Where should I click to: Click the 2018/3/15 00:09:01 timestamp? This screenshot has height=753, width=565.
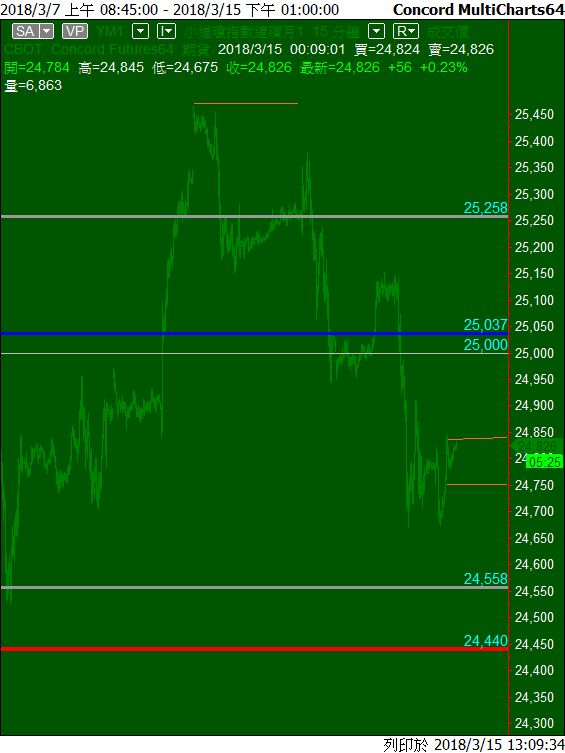tap(282, 49)
